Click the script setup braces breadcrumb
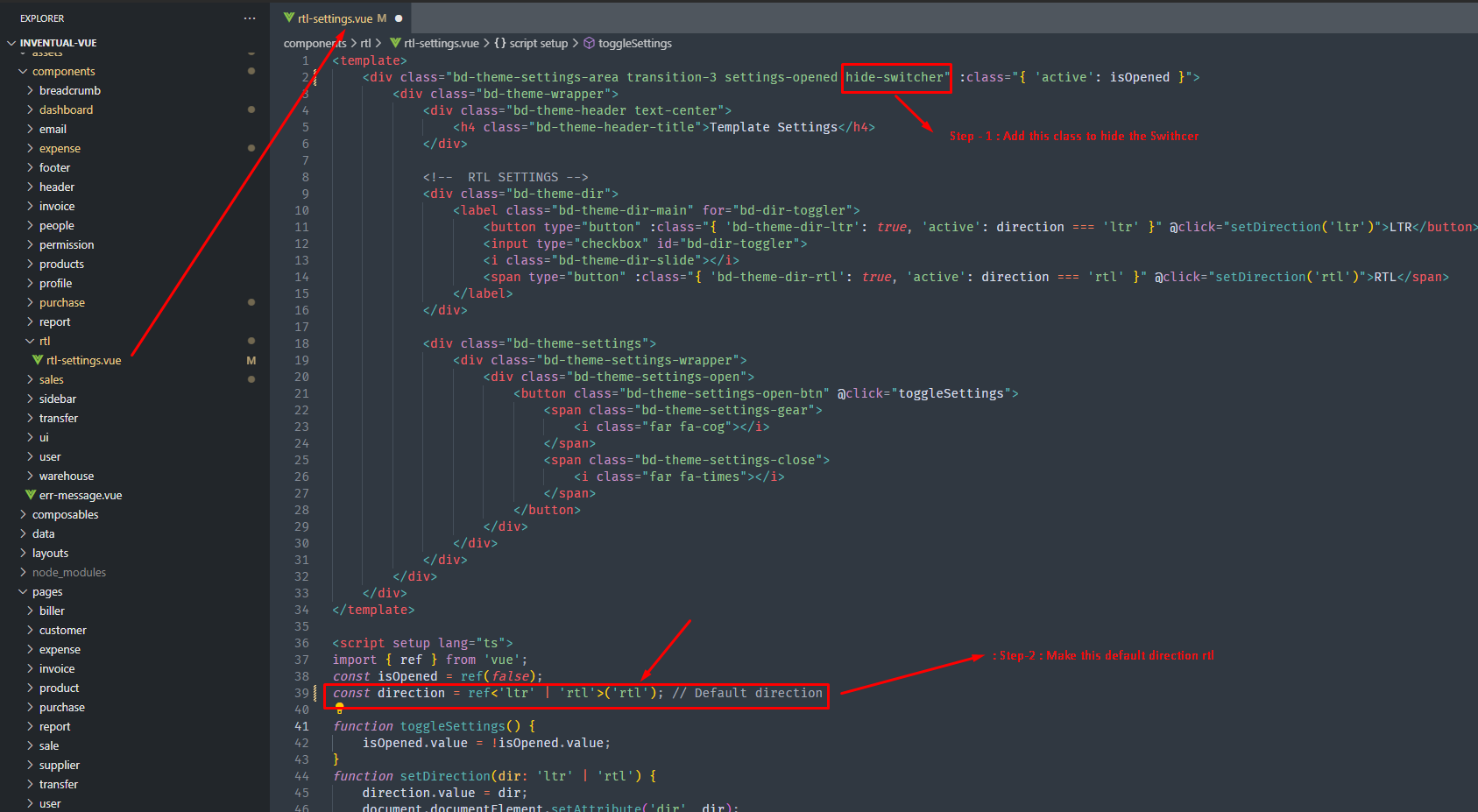This screenshot has width=1478, height=812. point(531,43)
